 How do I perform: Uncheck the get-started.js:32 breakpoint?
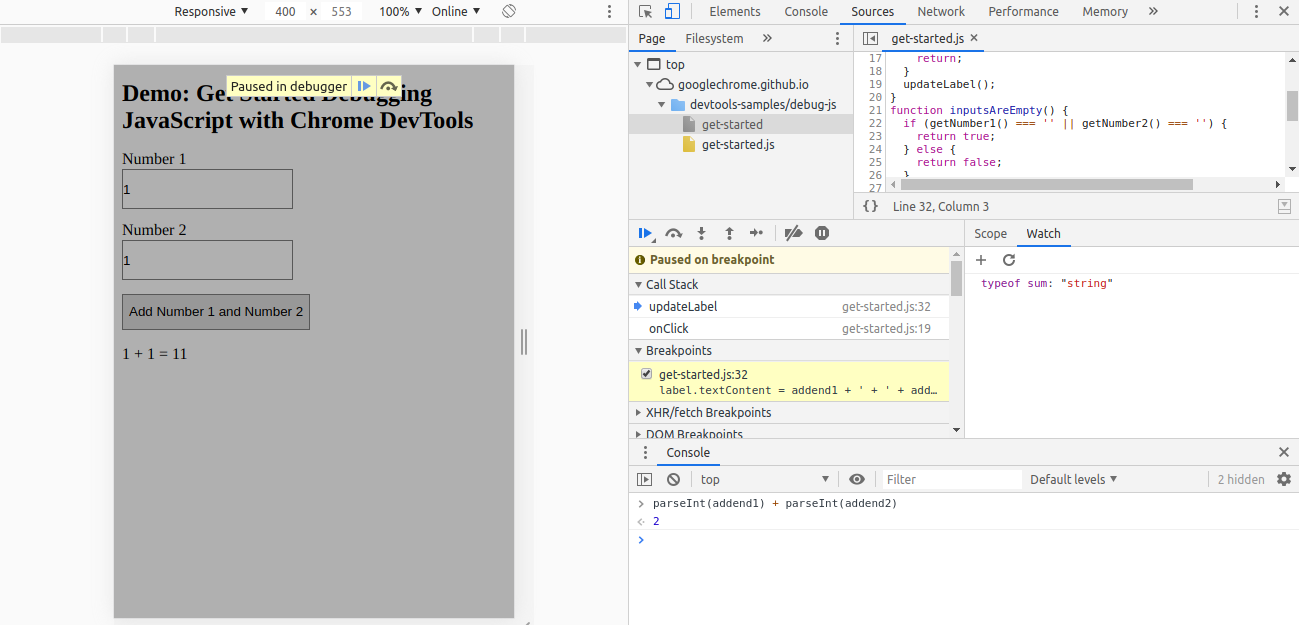click(646, 374)
